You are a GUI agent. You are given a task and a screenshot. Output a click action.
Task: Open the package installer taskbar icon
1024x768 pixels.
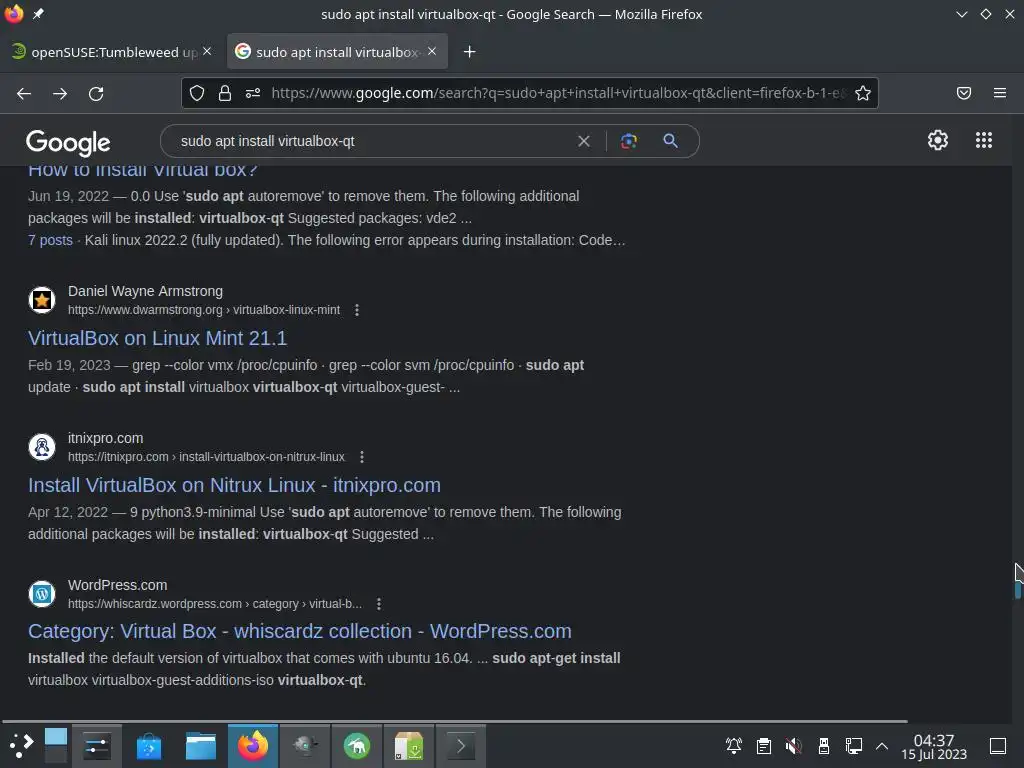pyautogui.click(x=409, y=746)
